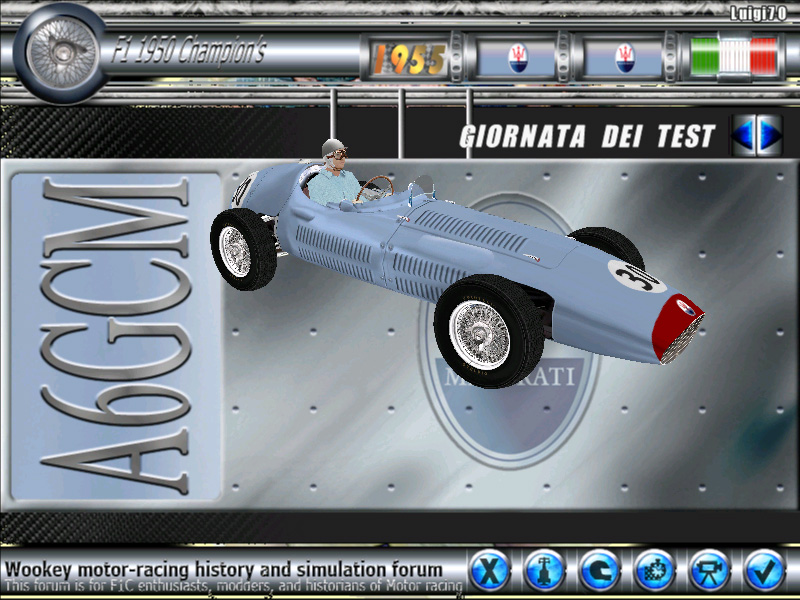Viewport: 800px width, 600px height.
Task: Click the left blue arrow beside Giornata dei Test
Action: [x=743, y=135]
